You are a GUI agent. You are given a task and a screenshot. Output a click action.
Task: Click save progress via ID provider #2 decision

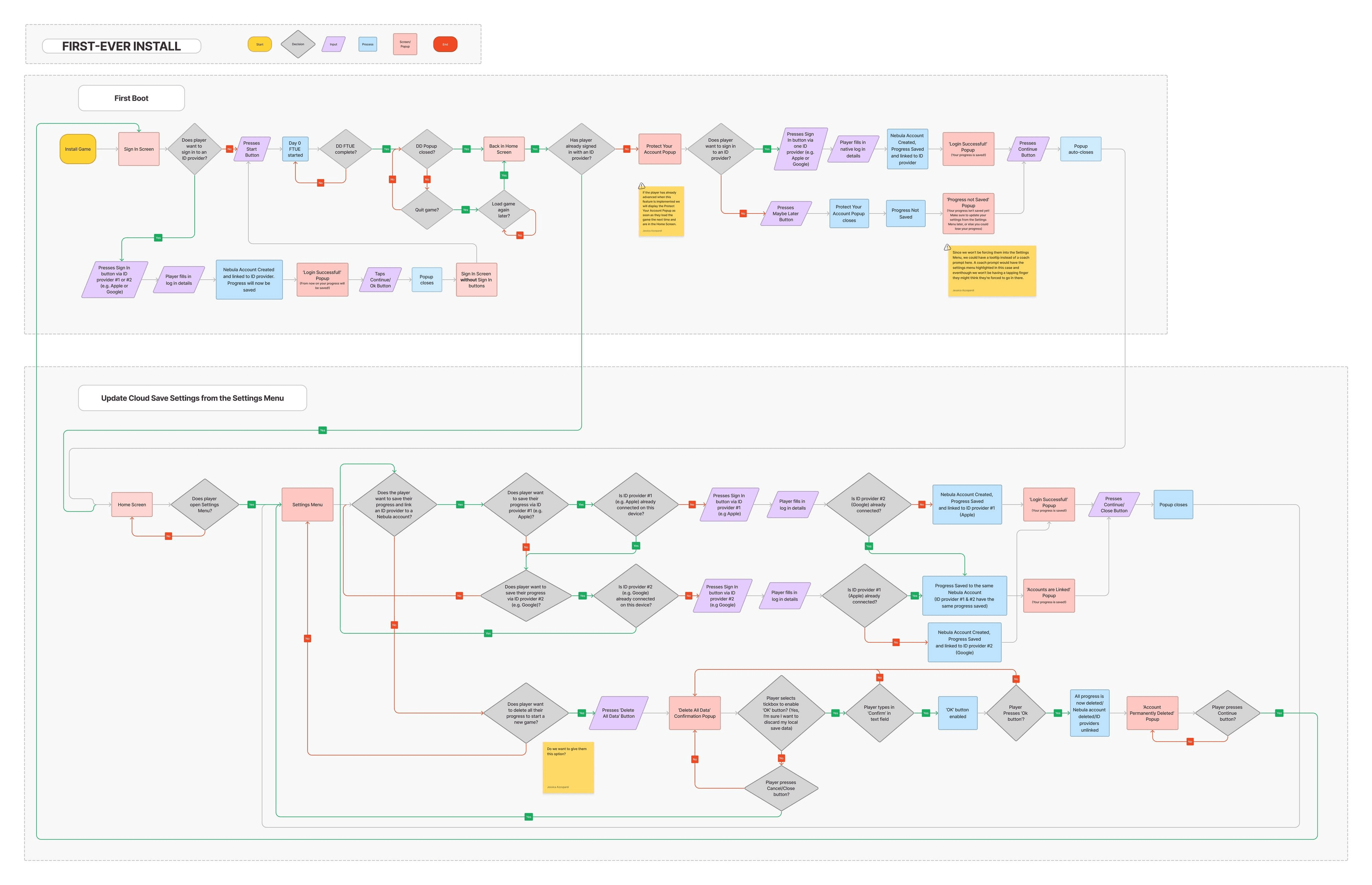[x=526, y=596]
